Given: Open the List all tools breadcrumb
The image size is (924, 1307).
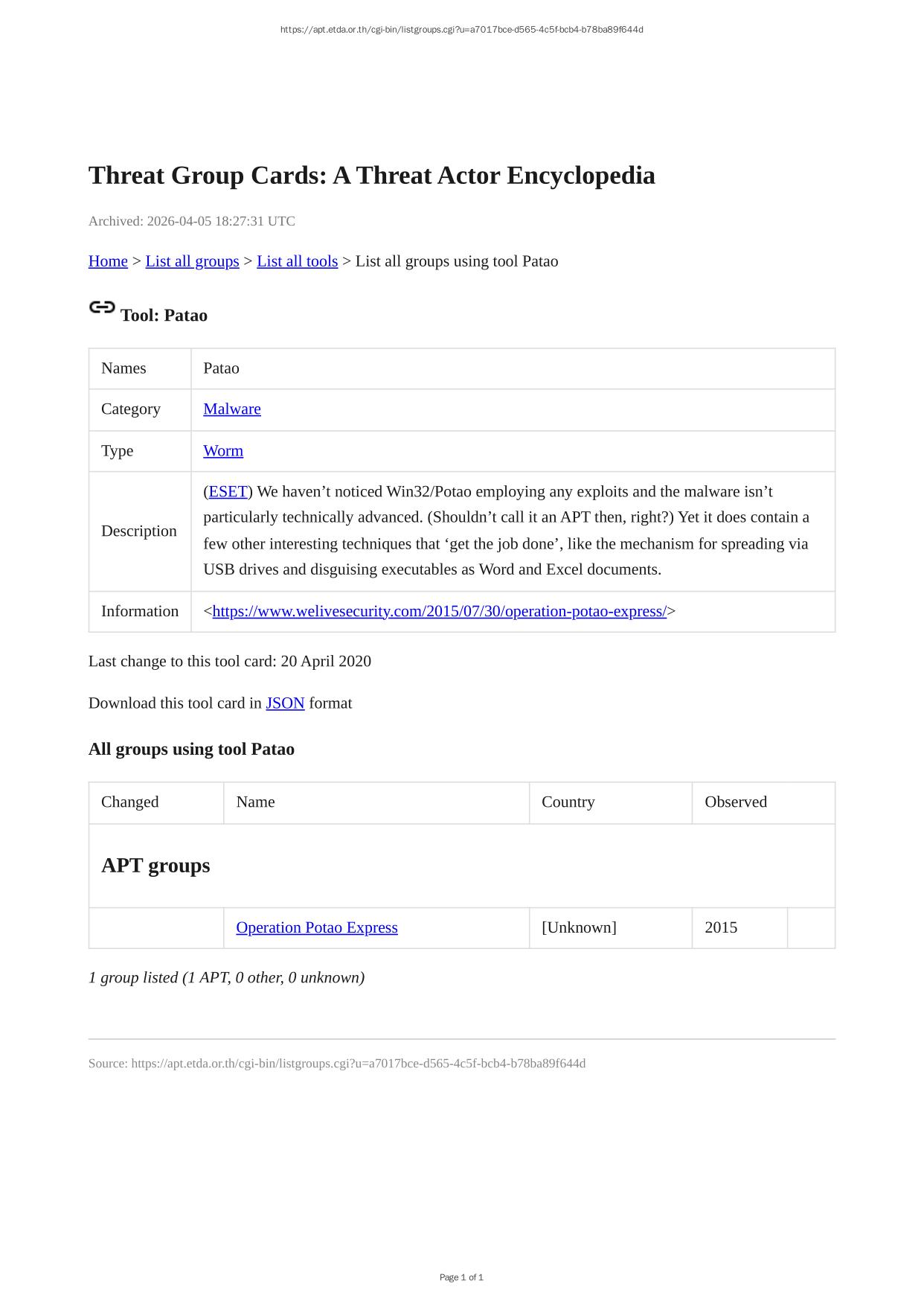Looking at the screenshot, I should click(297, 261).
